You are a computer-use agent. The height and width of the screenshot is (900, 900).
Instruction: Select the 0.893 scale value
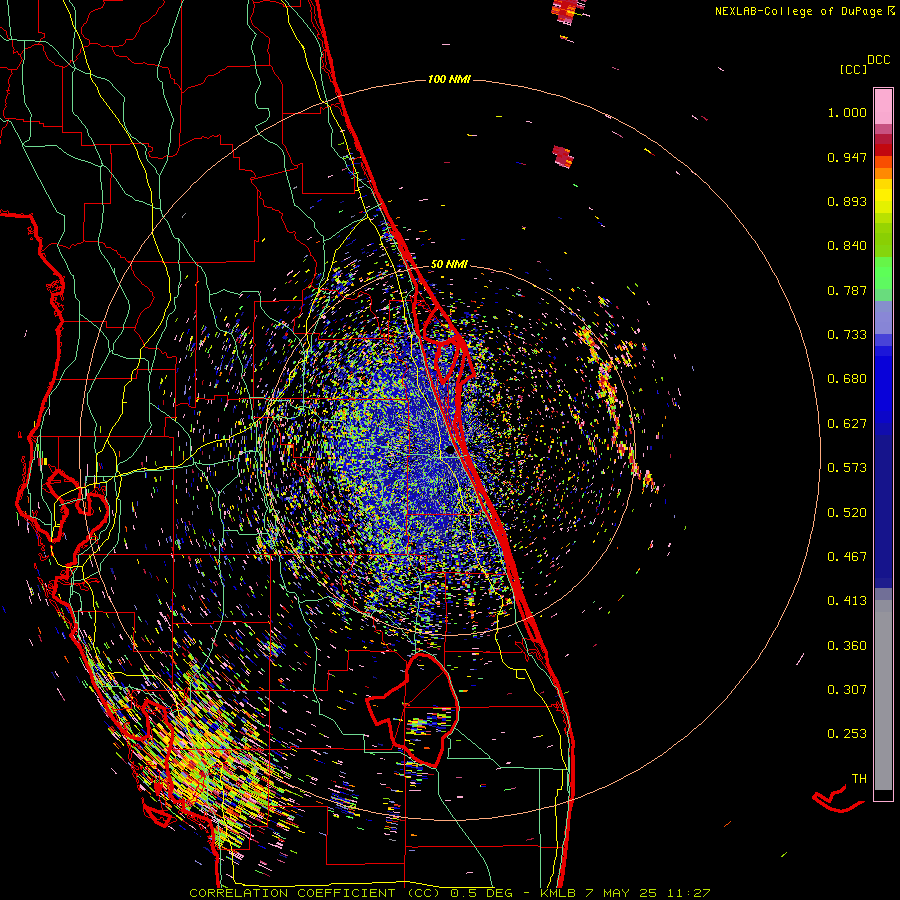[x=847, y=201]
